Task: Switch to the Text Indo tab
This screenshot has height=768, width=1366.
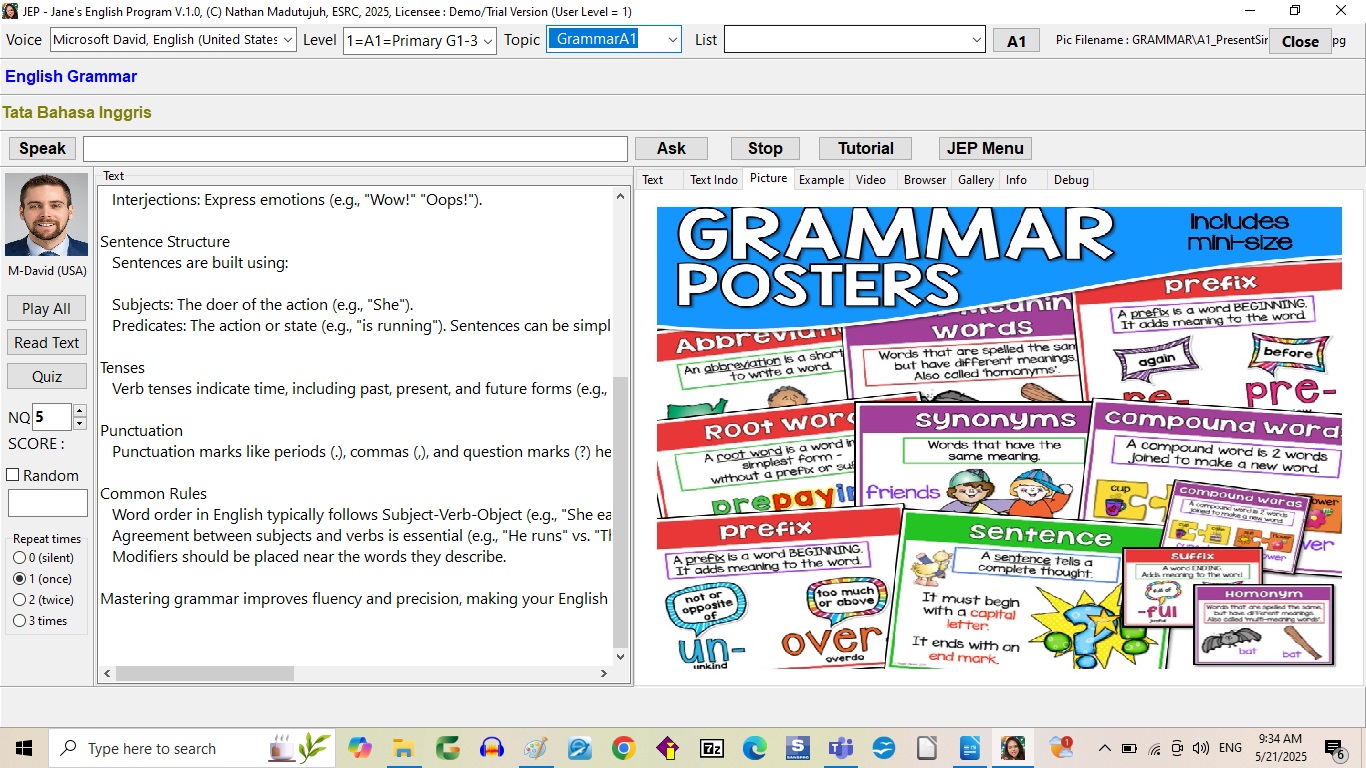Action: pyautogui.click(x=713, y=180)
